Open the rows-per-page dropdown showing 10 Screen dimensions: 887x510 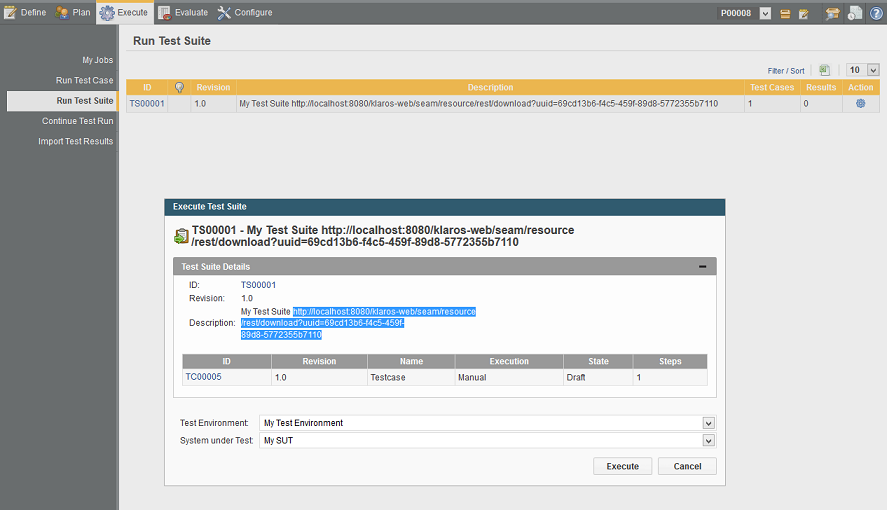(873, 70)
